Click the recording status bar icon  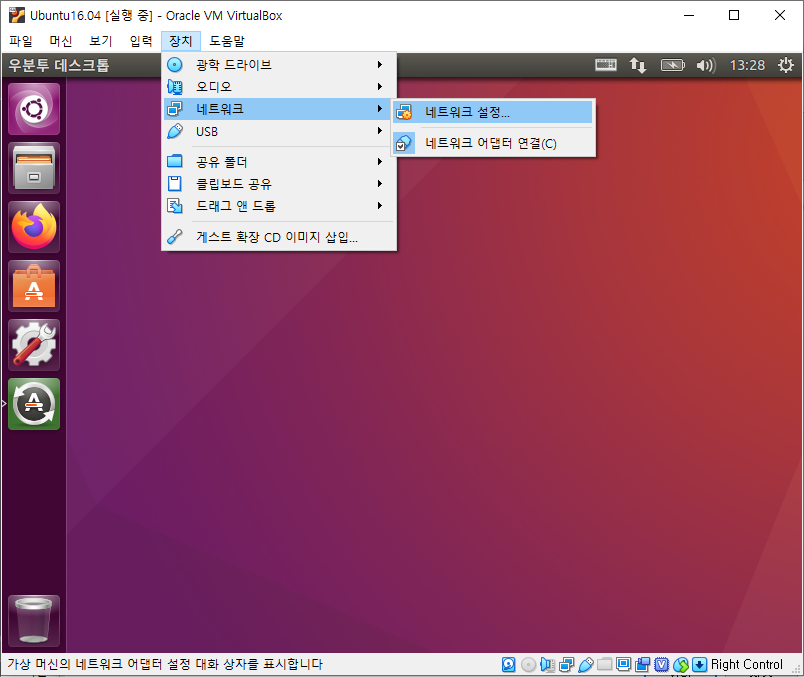point(642,665)
